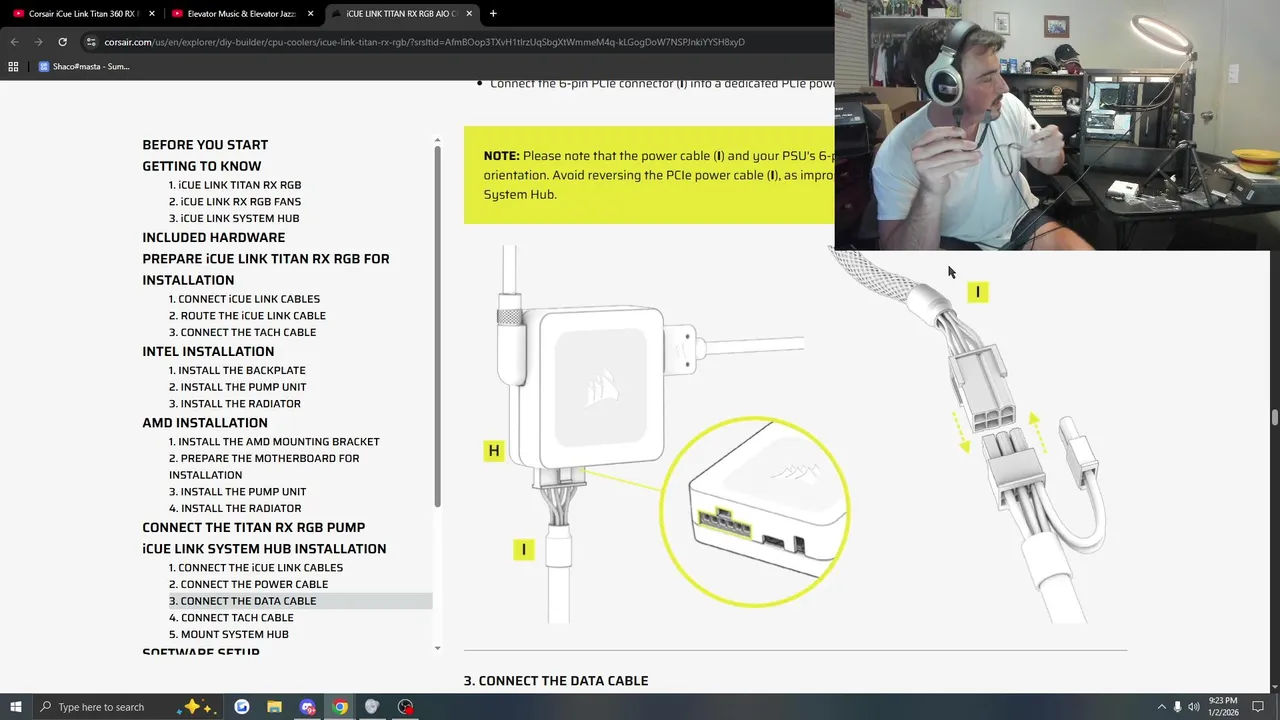The width and height of the screenshot is (1280, 720).
Task: Open Intel 3. INSTALL THE RADIATOR entry
Action: tap(235, 404)
